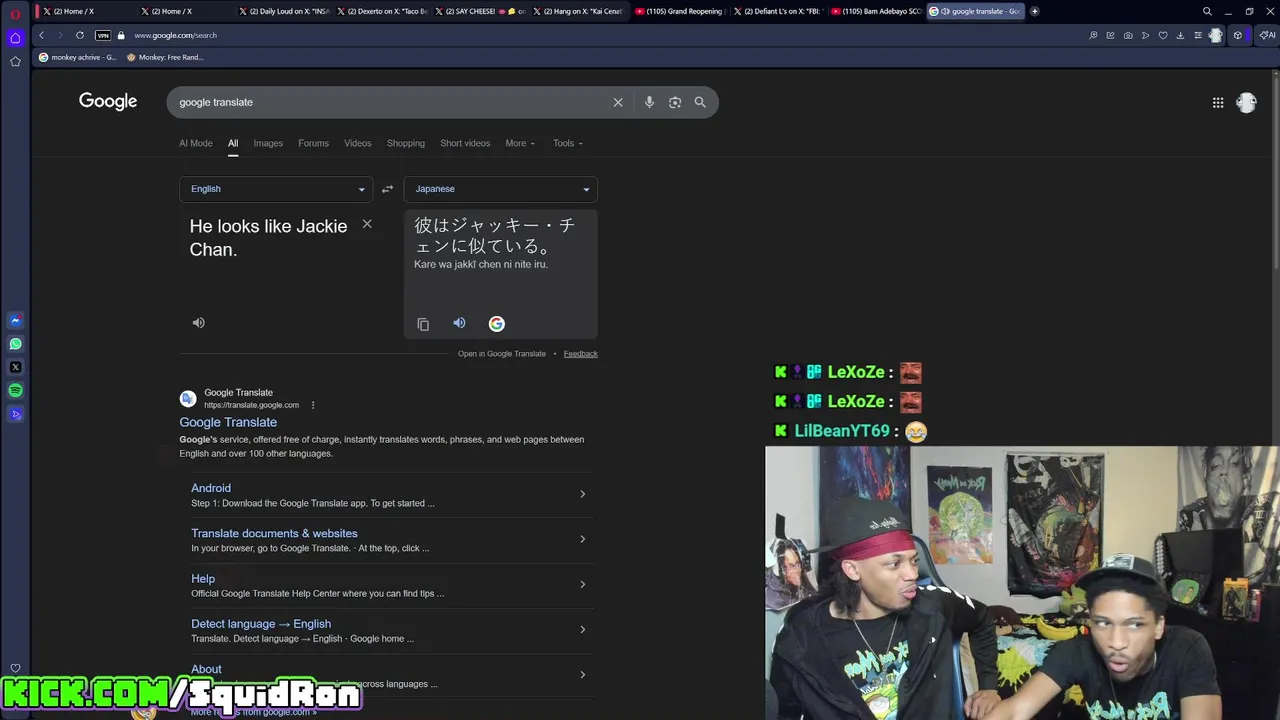Add page to favorites with heart icon
The image size is (1280, 720).
(x=1163, y=35)
